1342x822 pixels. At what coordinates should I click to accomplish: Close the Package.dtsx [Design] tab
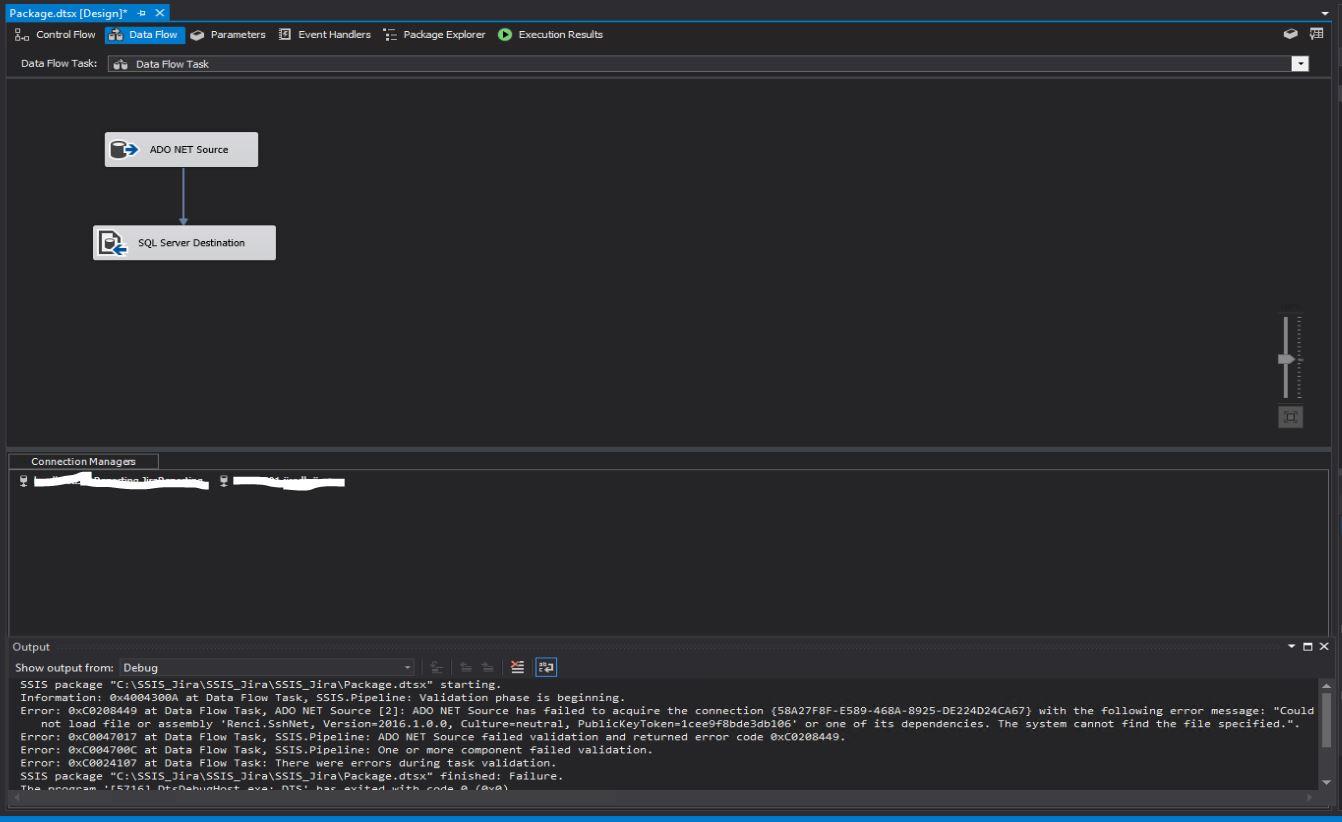pyautogui.click(x=160, y=12)
